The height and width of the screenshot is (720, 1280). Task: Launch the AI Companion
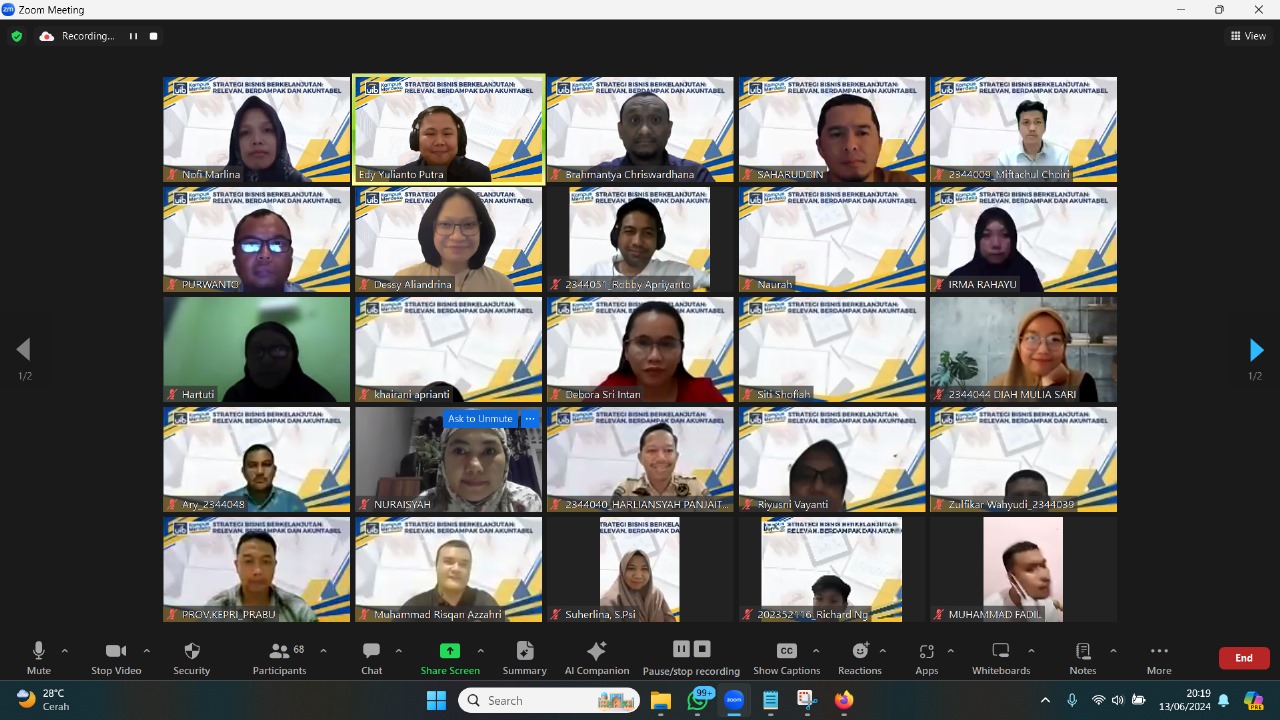click(596, 657)
